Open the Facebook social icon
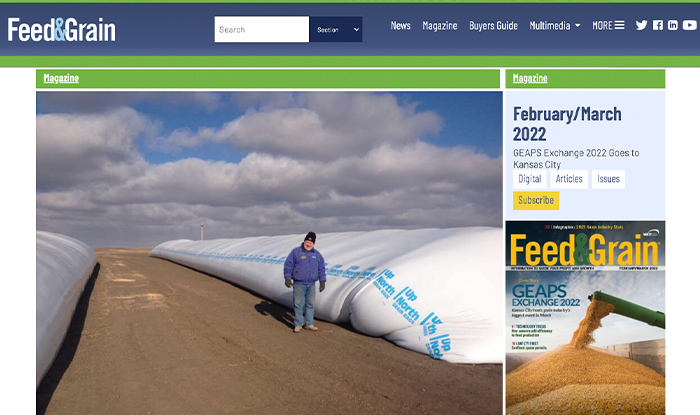The image size is (700, 415). 658,25
